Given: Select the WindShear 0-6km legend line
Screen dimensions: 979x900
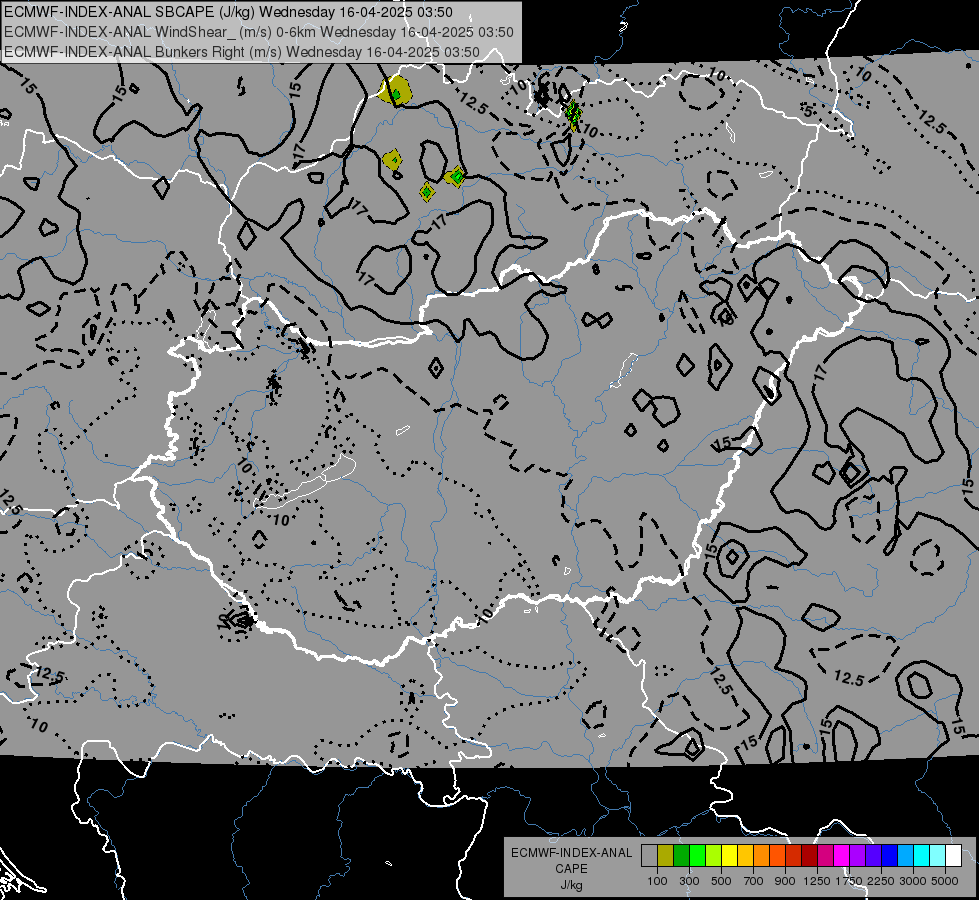Looking at the screenshot, I should pyautogui.click(x=258, y=32).
